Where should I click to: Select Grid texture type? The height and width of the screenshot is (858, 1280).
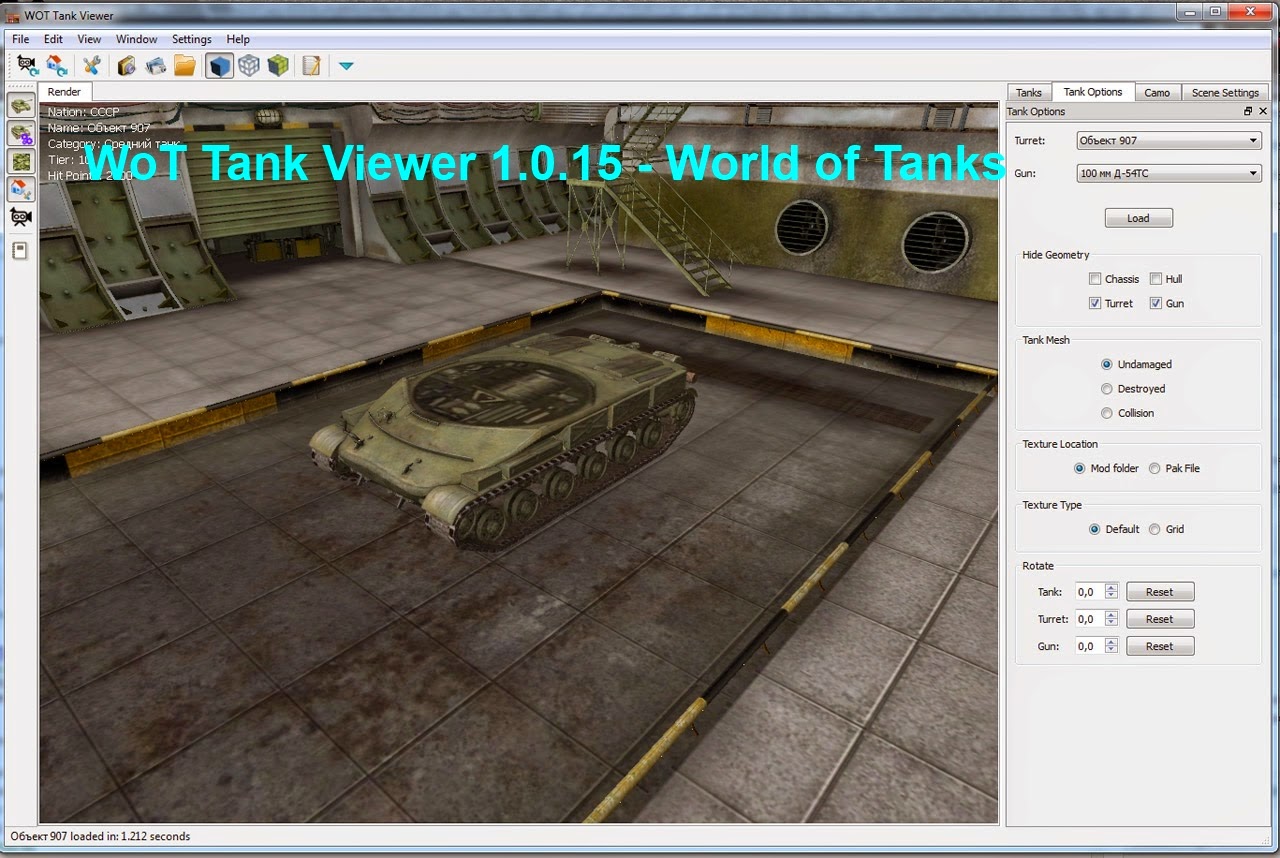pos(1155,529)
